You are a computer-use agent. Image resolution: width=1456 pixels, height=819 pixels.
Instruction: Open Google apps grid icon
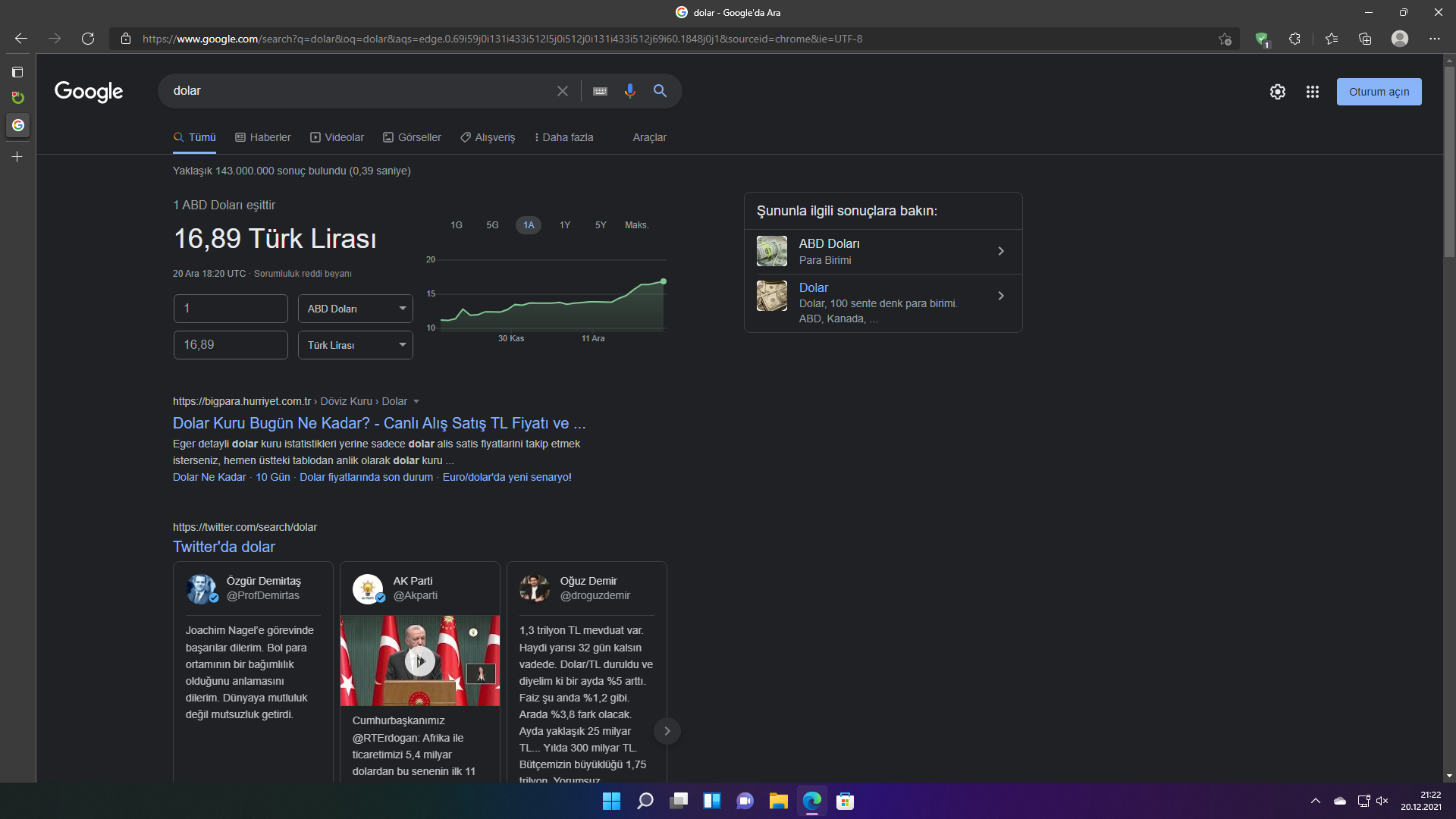(x=1312, y=92)
